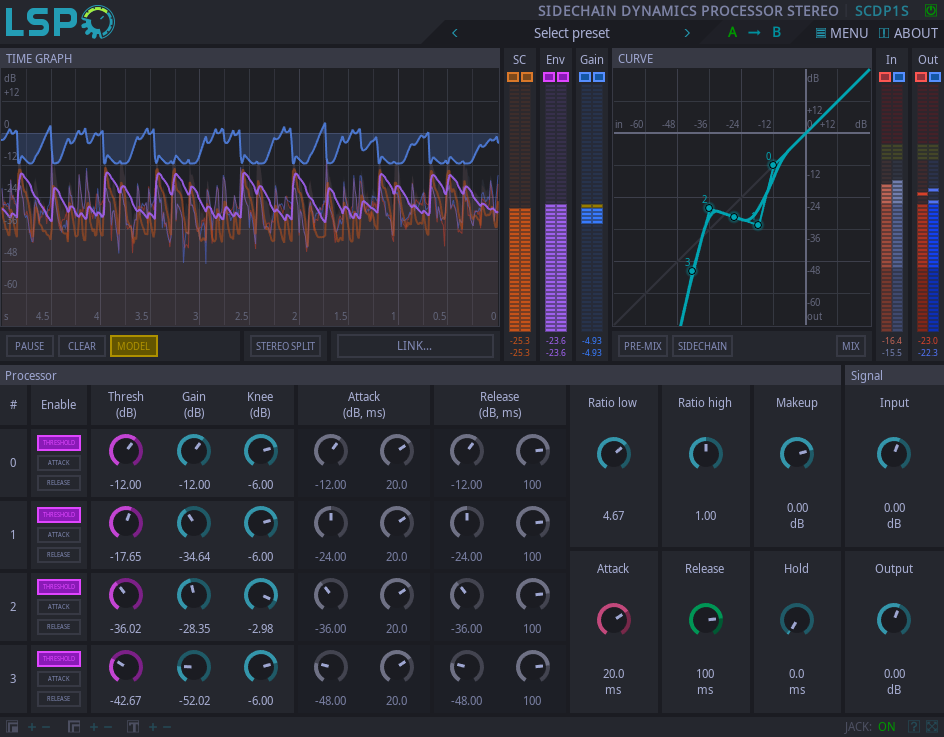Toggle the left blue Gain channel indicator

[x=585, y=77]
